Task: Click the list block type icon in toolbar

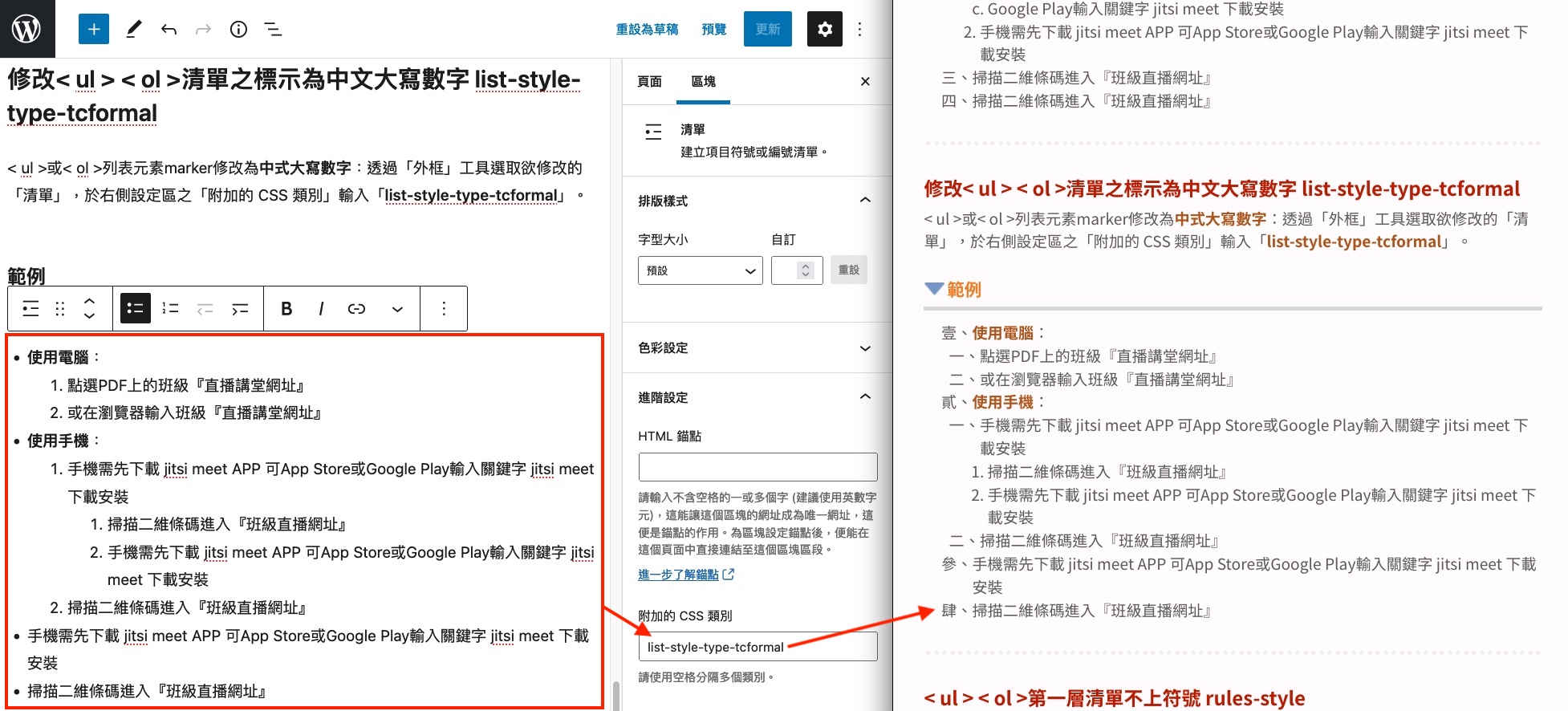Action: pos(30,309)
